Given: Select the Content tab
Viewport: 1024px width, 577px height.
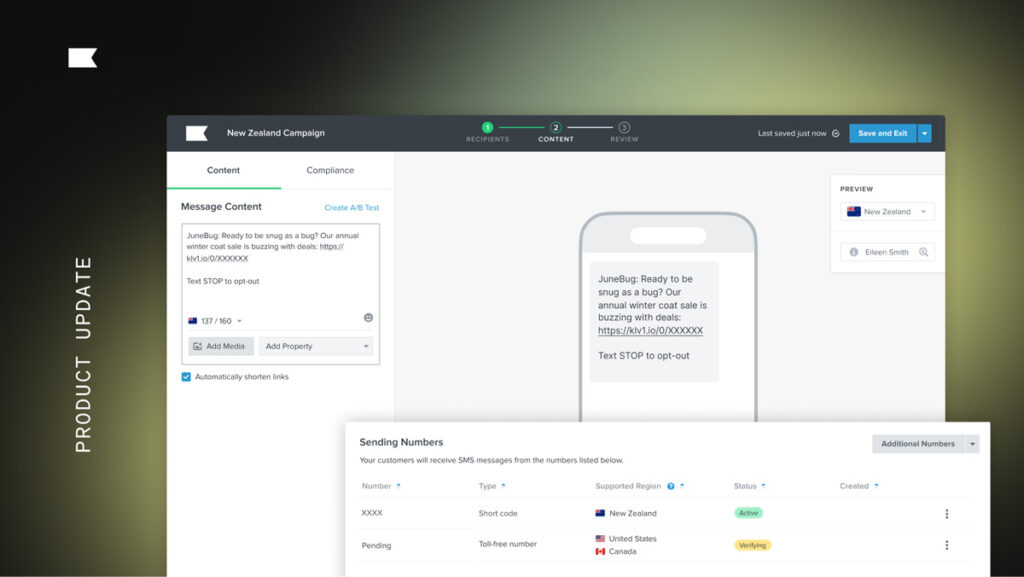Looking at the screenshot, I should pyautogui.click(x=223, y=170).
